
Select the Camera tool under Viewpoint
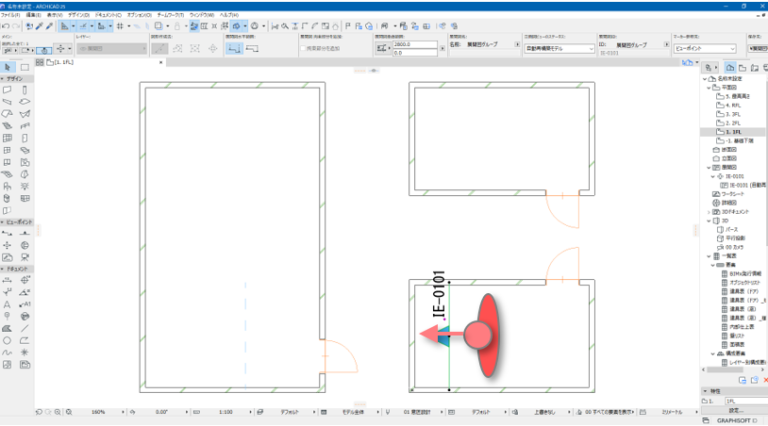pos(24,258)
